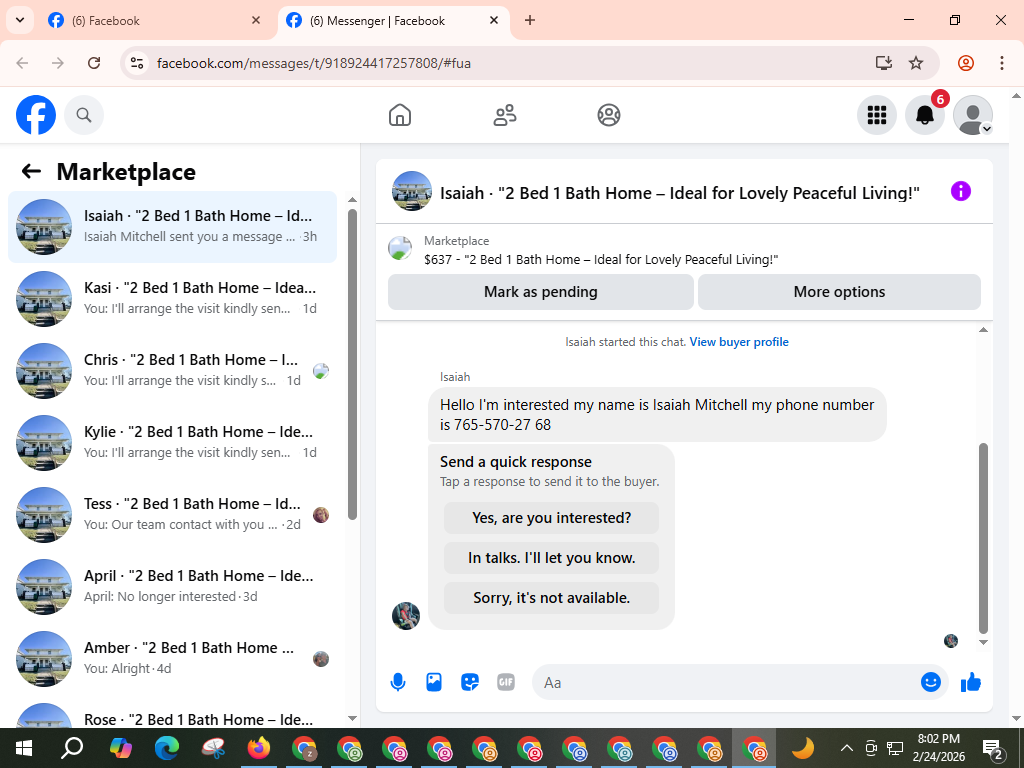Screen dimensions: 1024x768
Task: Attach a file with the photo icon
Action: pos(434,682)
